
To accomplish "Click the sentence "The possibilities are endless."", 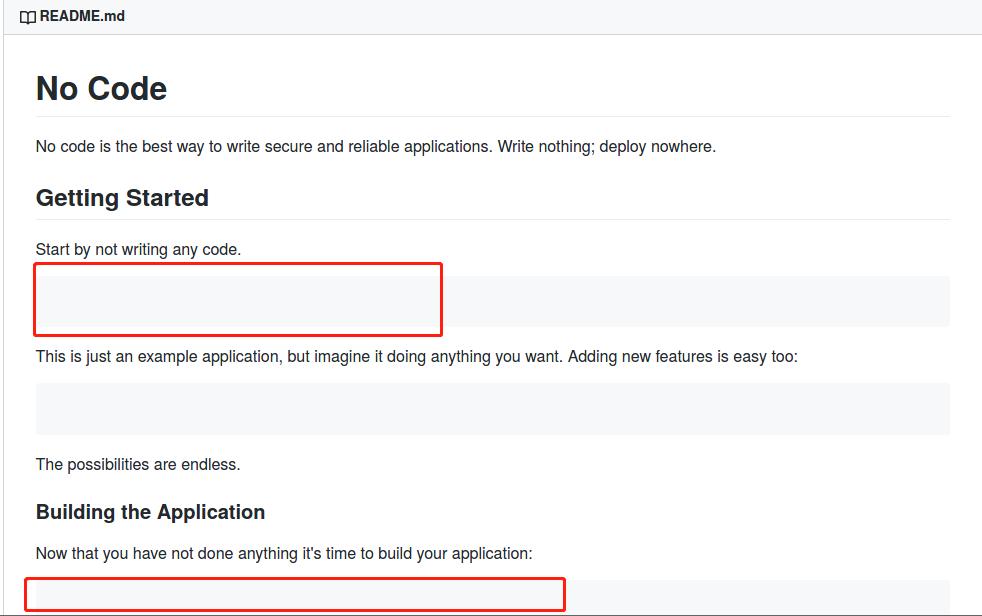I will pos(138,464).
